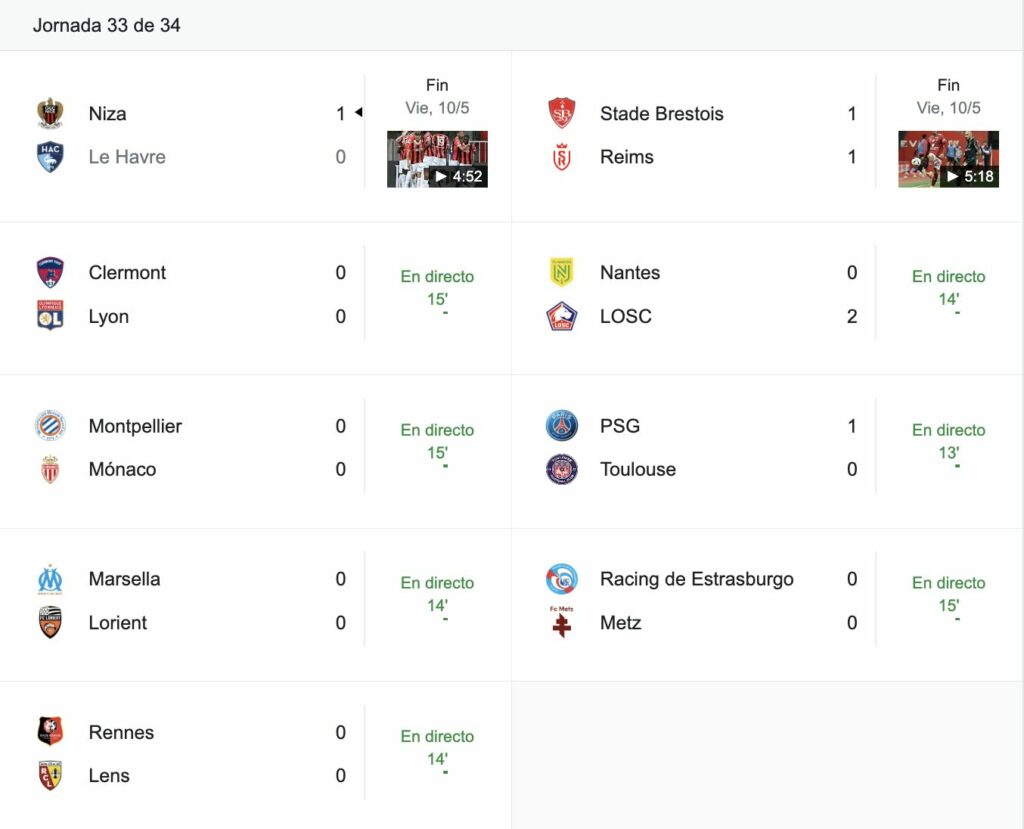The image size is (1024, 829).
Task: Open the Toulouse team name
Action: (x=638, y=469)
